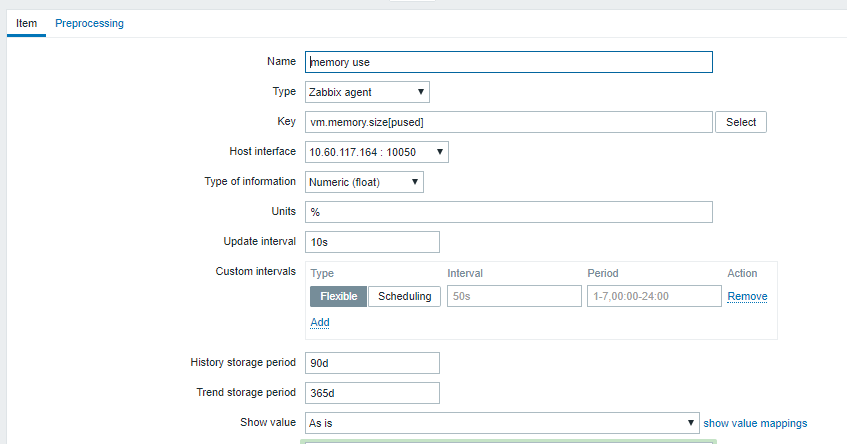This screenshot has width=847, height=444.
Task: Switch custom interval type to Scheduling
Action: pos(404,296)
